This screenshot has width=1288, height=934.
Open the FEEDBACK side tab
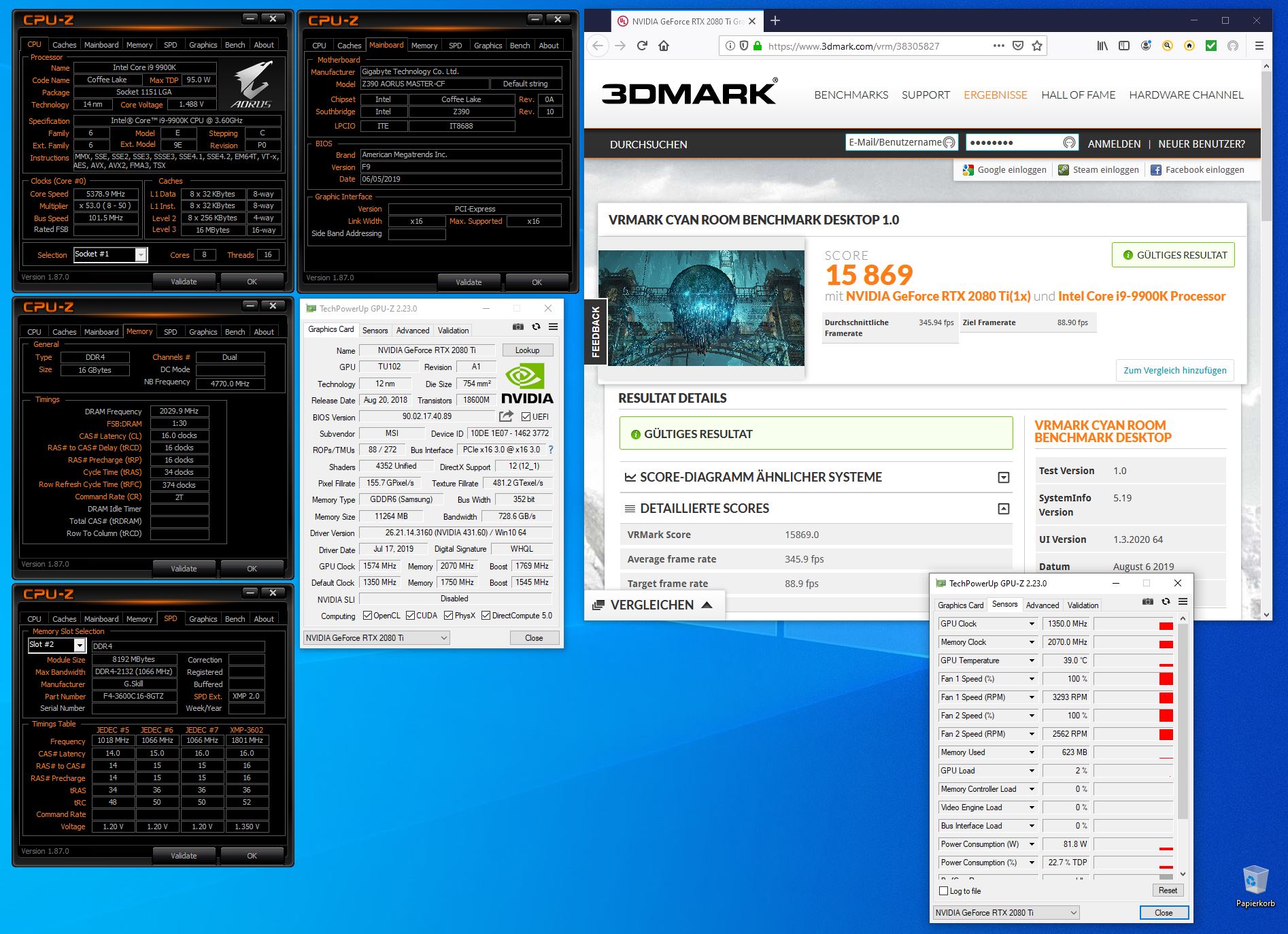coord(596,332)
